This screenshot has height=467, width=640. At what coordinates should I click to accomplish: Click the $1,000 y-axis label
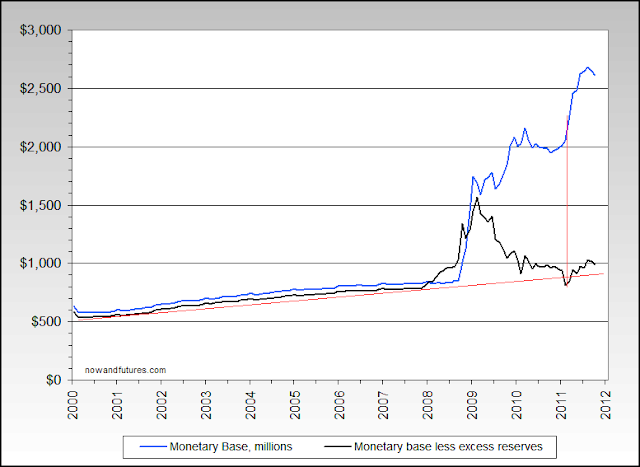40,264
